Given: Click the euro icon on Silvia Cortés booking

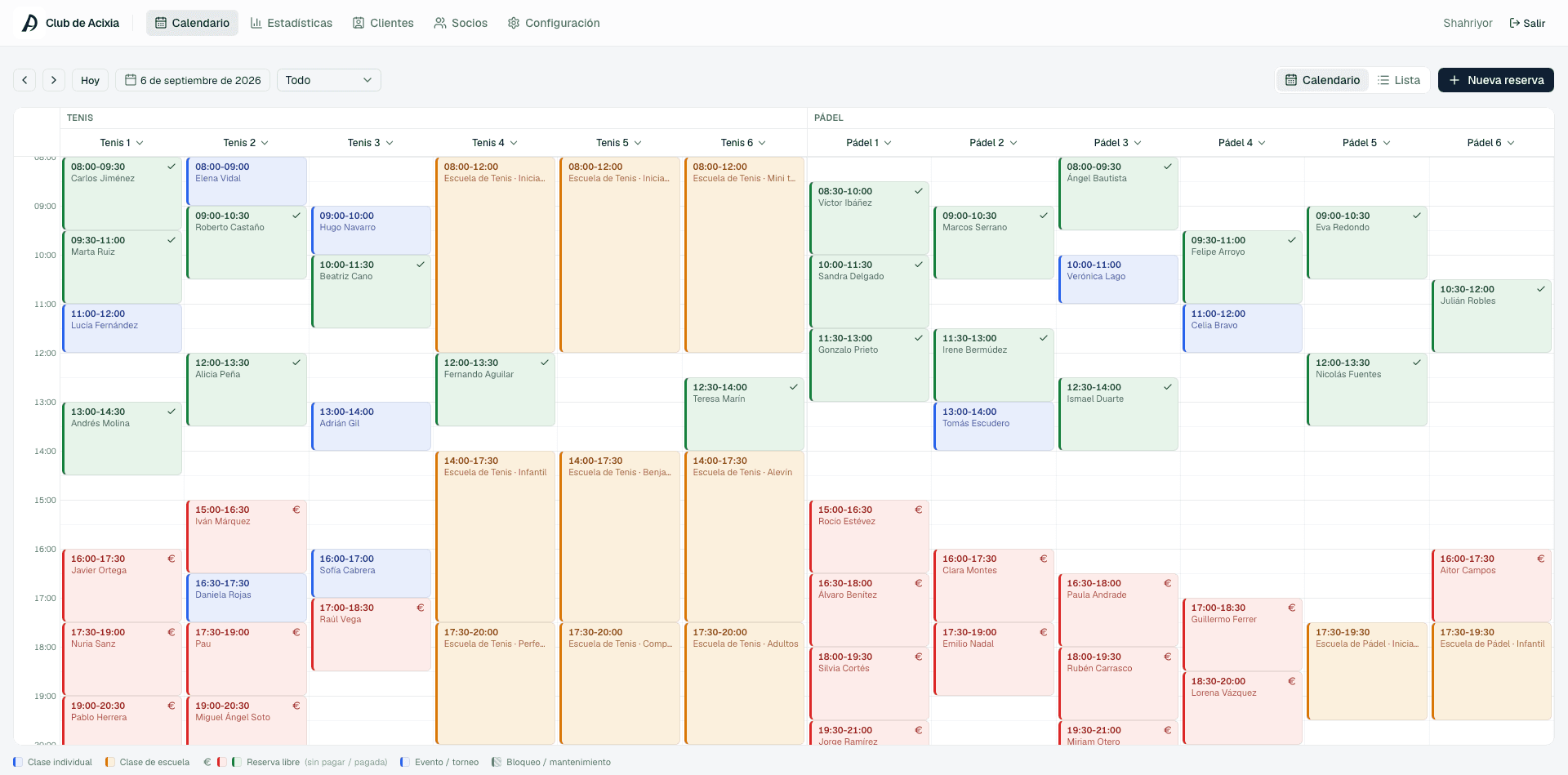Looking at the screenshot, I should 919,657.
